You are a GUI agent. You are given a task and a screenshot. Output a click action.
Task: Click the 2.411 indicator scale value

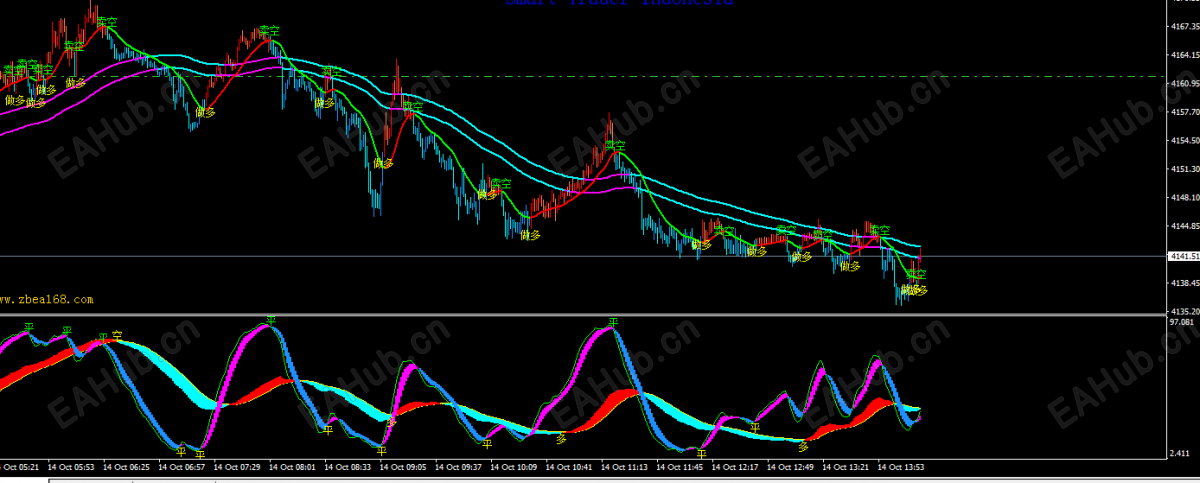point(1179,454)
